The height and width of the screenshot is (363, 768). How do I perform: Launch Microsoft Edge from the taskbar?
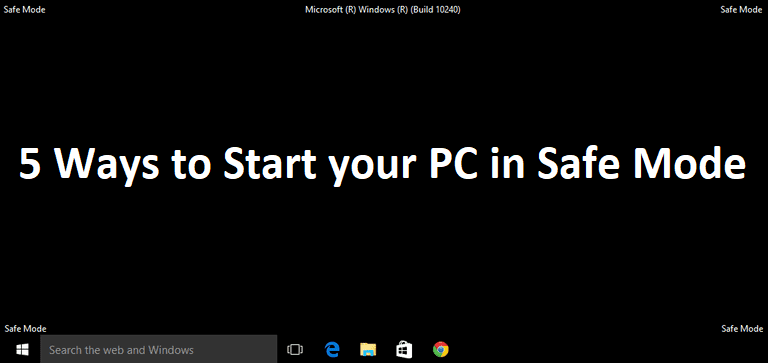tap(333, 349)
